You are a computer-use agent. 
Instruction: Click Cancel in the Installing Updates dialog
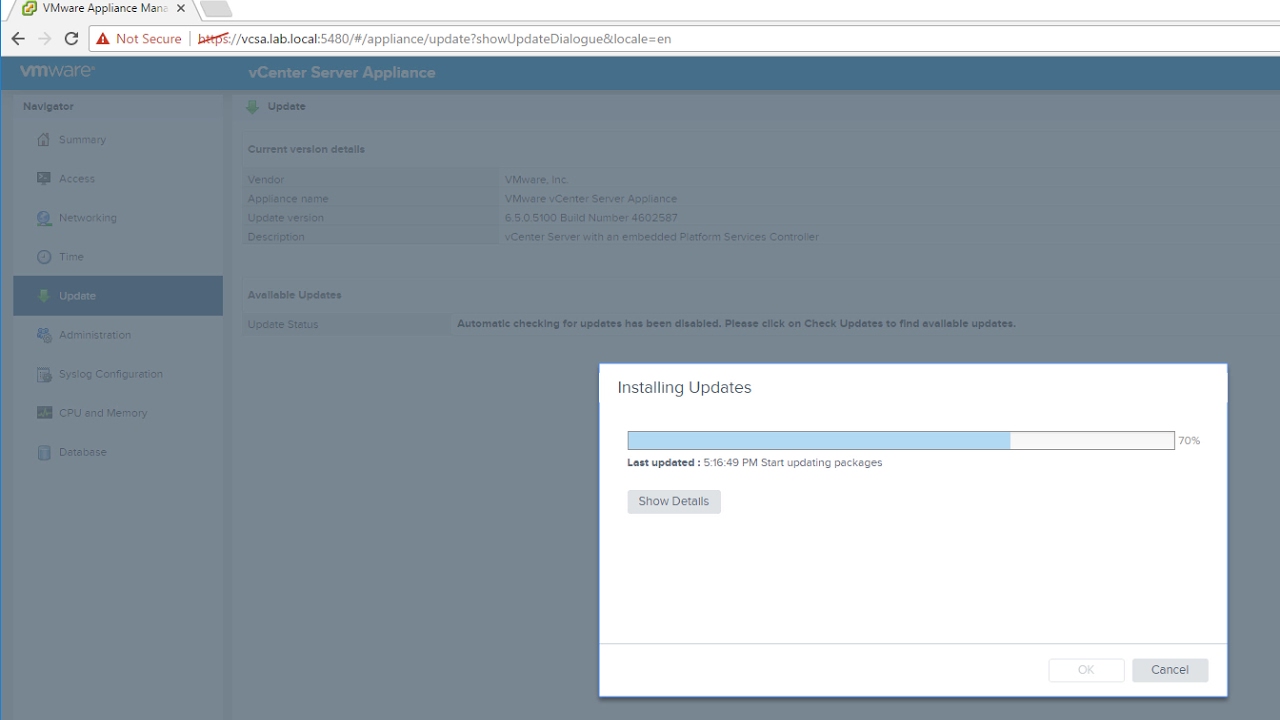tap(1170, 670)
